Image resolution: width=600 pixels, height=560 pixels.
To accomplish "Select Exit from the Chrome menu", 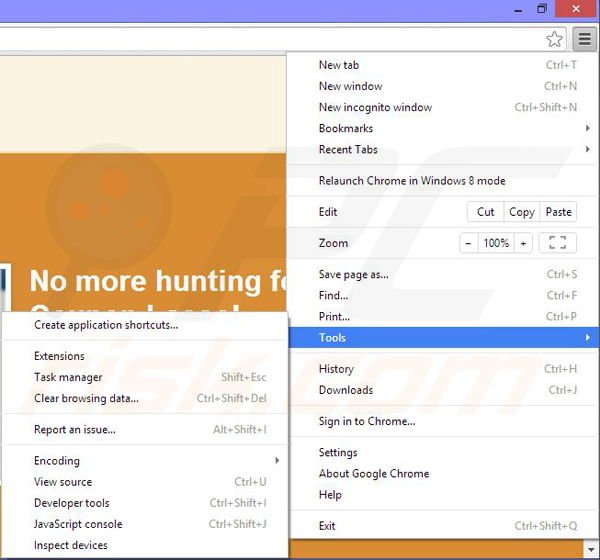I will (442, 526).
